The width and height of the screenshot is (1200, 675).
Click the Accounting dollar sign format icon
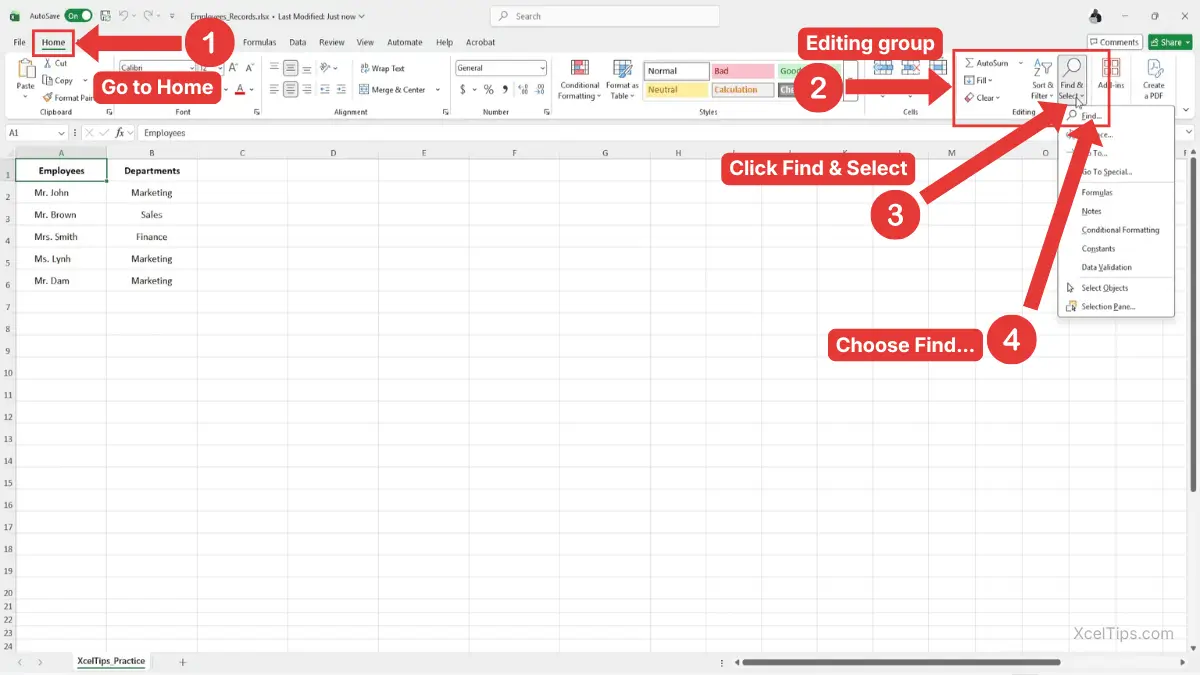tap(462, 90)
